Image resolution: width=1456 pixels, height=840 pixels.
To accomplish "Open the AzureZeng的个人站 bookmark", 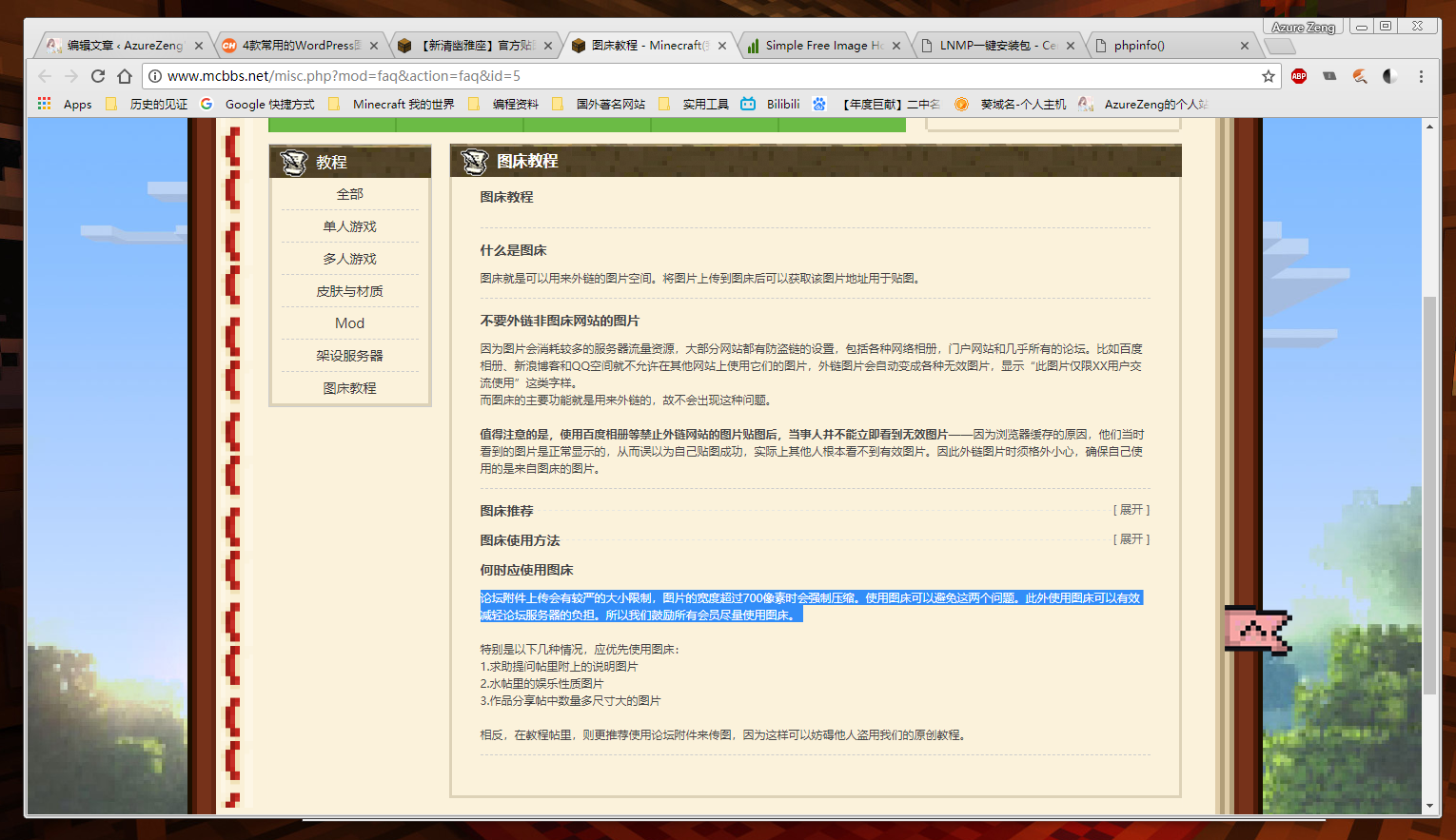I will click(x=1143, y=104).
